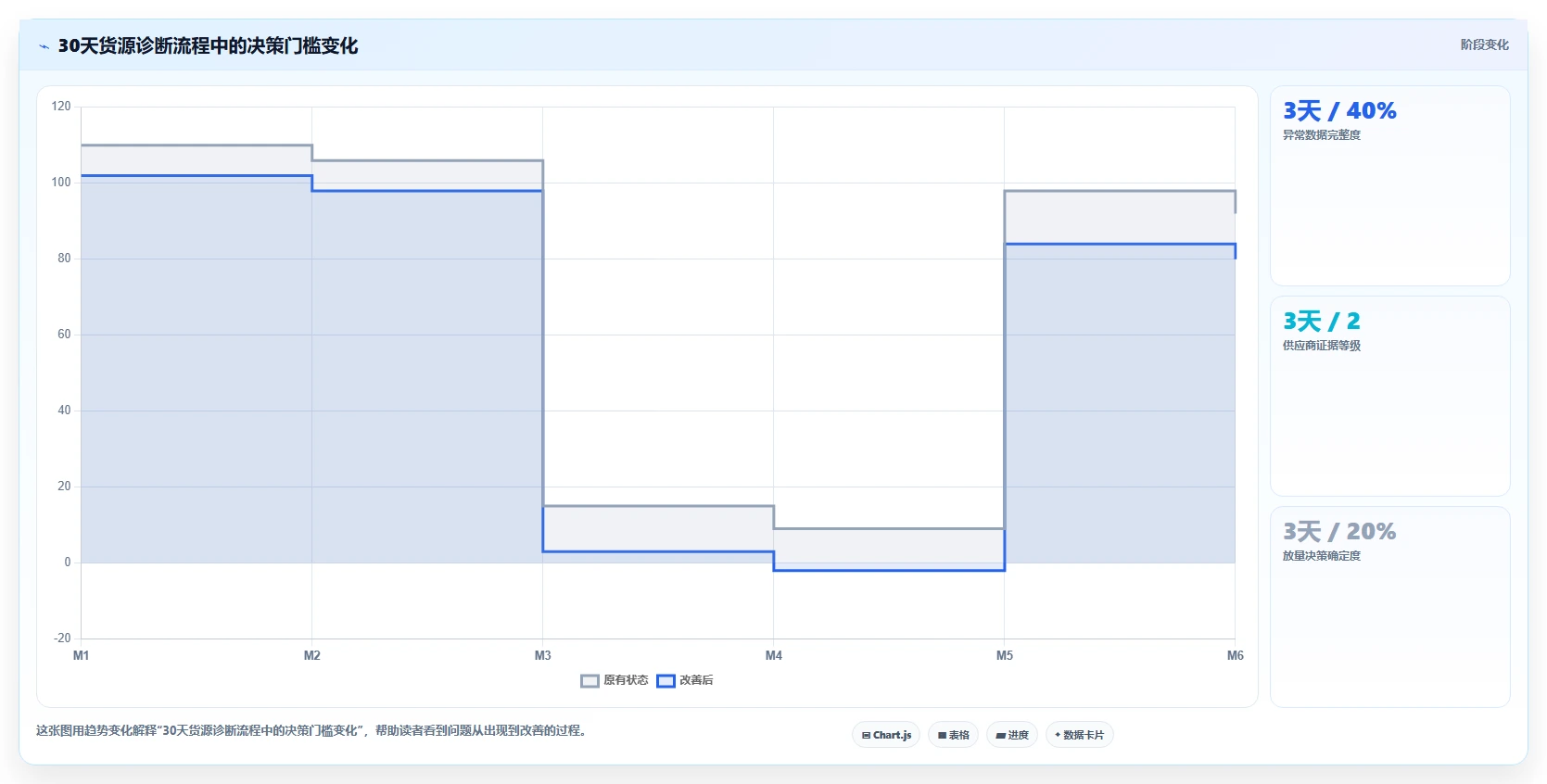
Task: Click the 3天 / 20% card value
Action: coord(1339,532)
